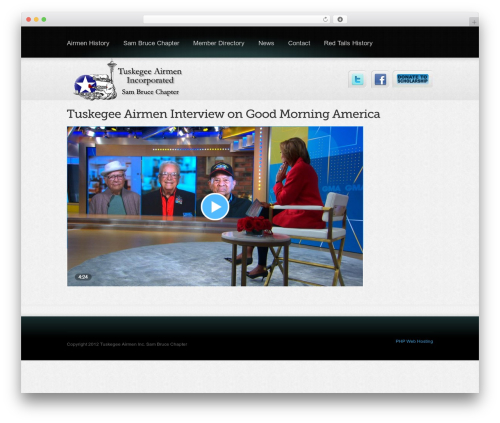
Task: Open a new tab with plus button
Action: click(x=474, y=22)
